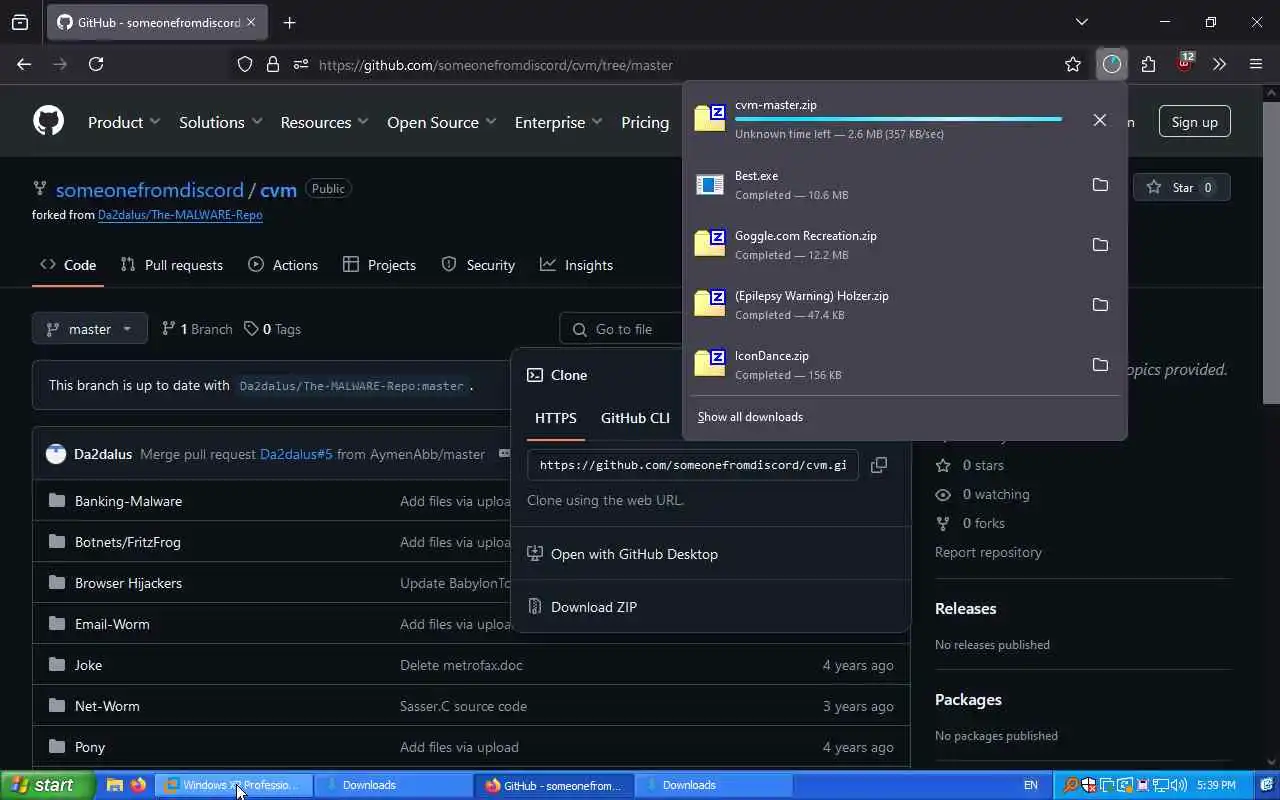This screenshot has height=800, width=1280.
Task: Click the Sign up button
Action: click(x=1194, y=122)
